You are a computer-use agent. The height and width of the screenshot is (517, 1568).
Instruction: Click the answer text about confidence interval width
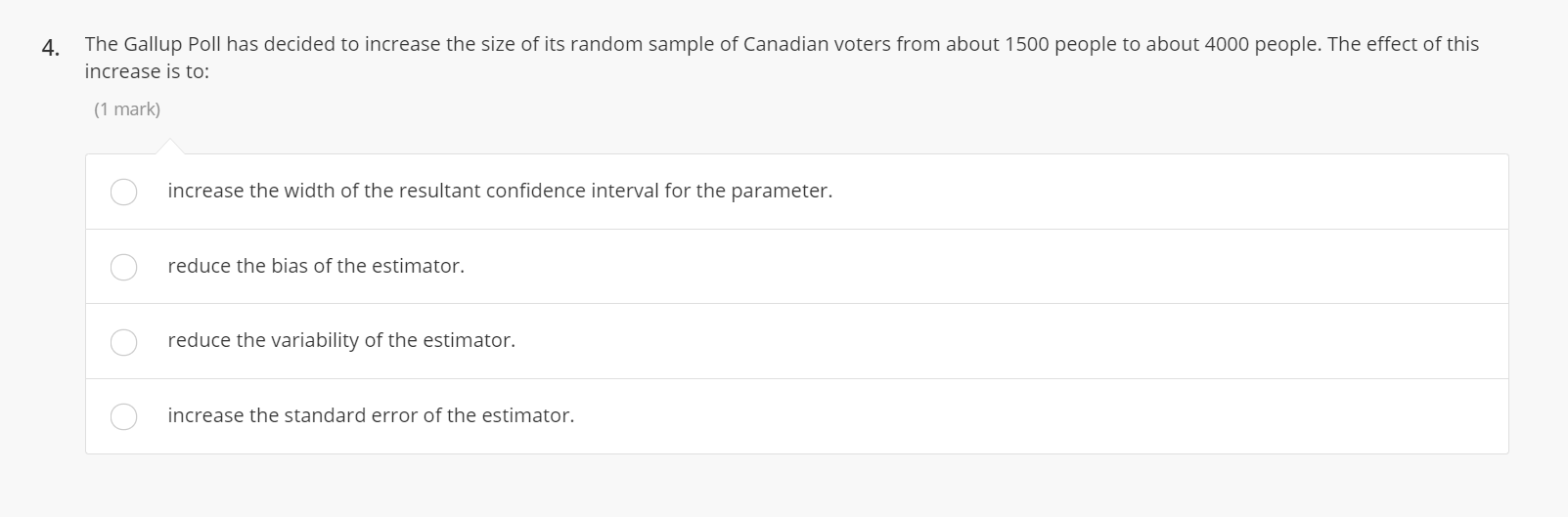point(499,192)
